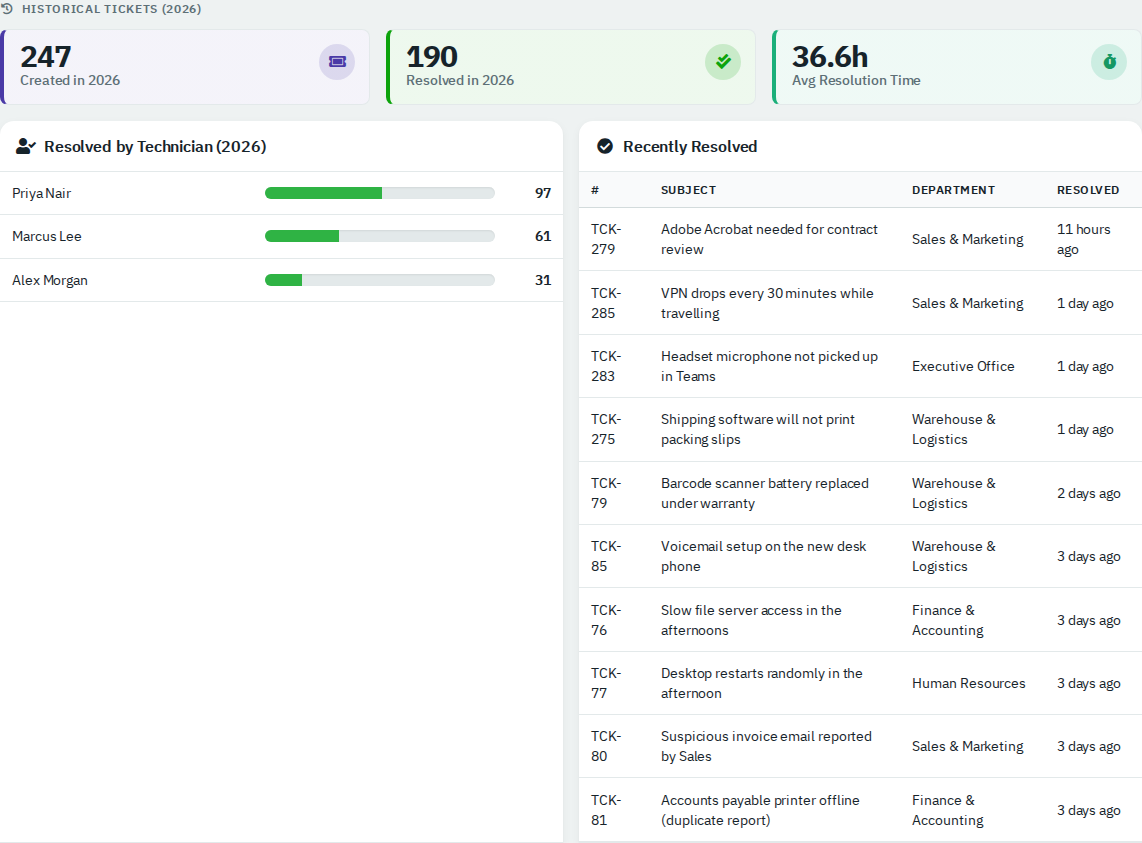Open ticket TCK-76
Viewport: 1142px width, 843px height.
point(606,620)
